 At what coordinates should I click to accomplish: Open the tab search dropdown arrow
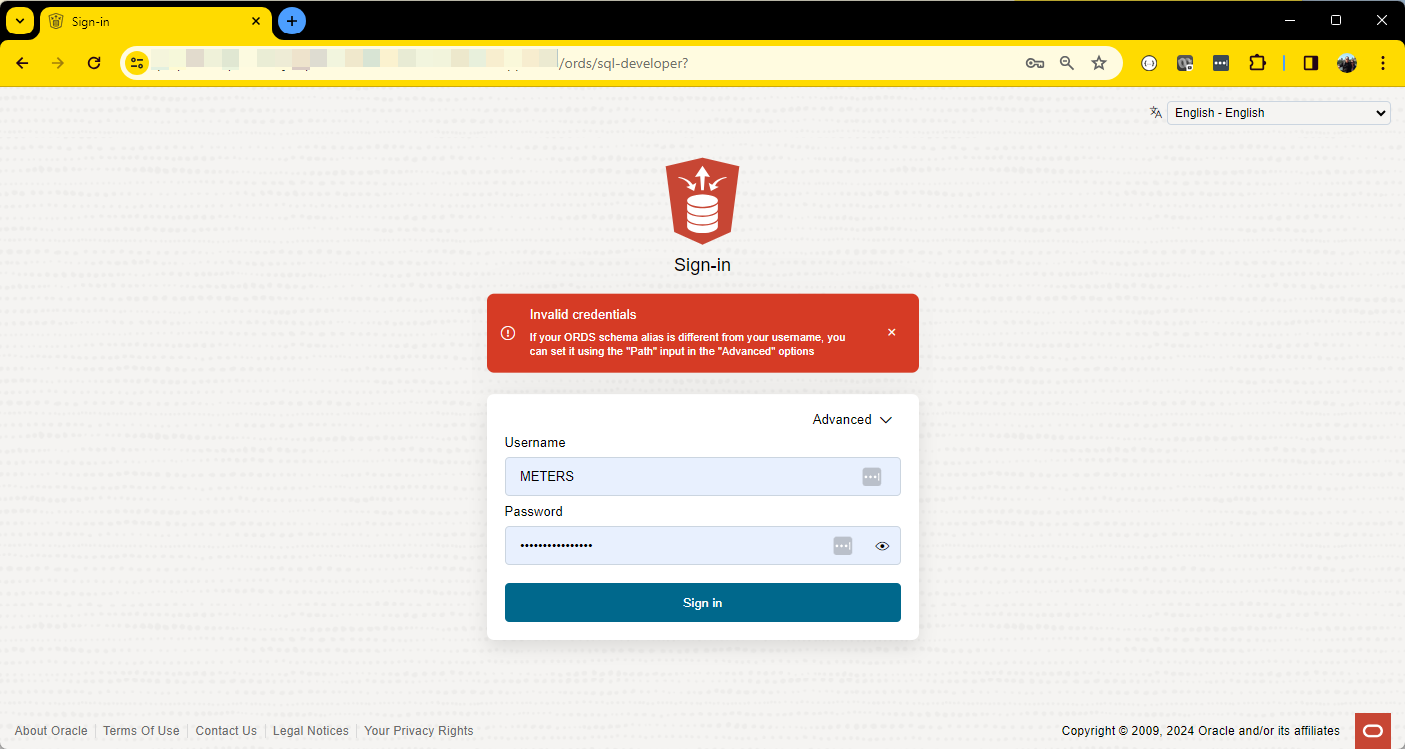[20, 21]
